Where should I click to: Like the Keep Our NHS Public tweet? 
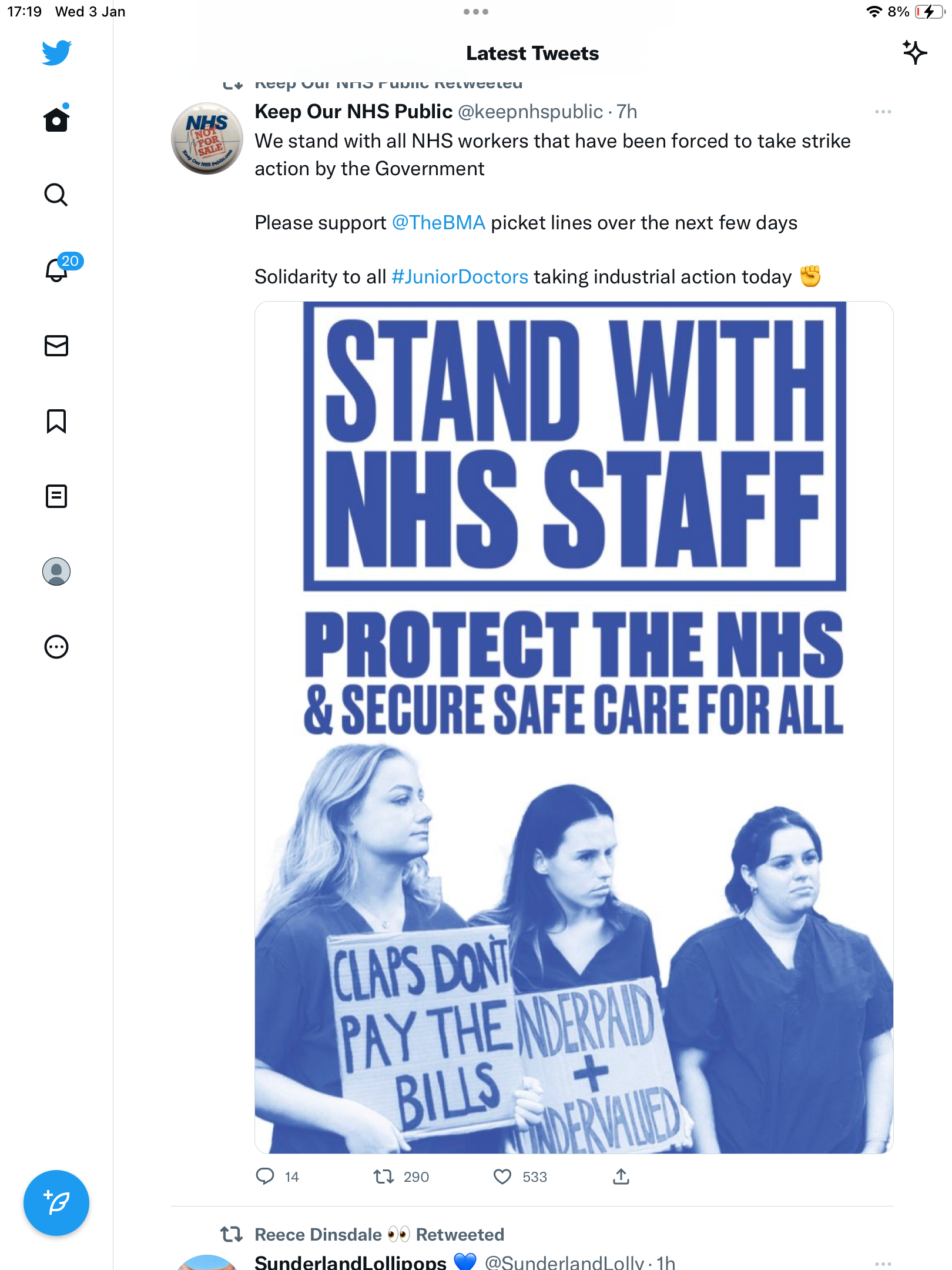tap(502, 1177)
